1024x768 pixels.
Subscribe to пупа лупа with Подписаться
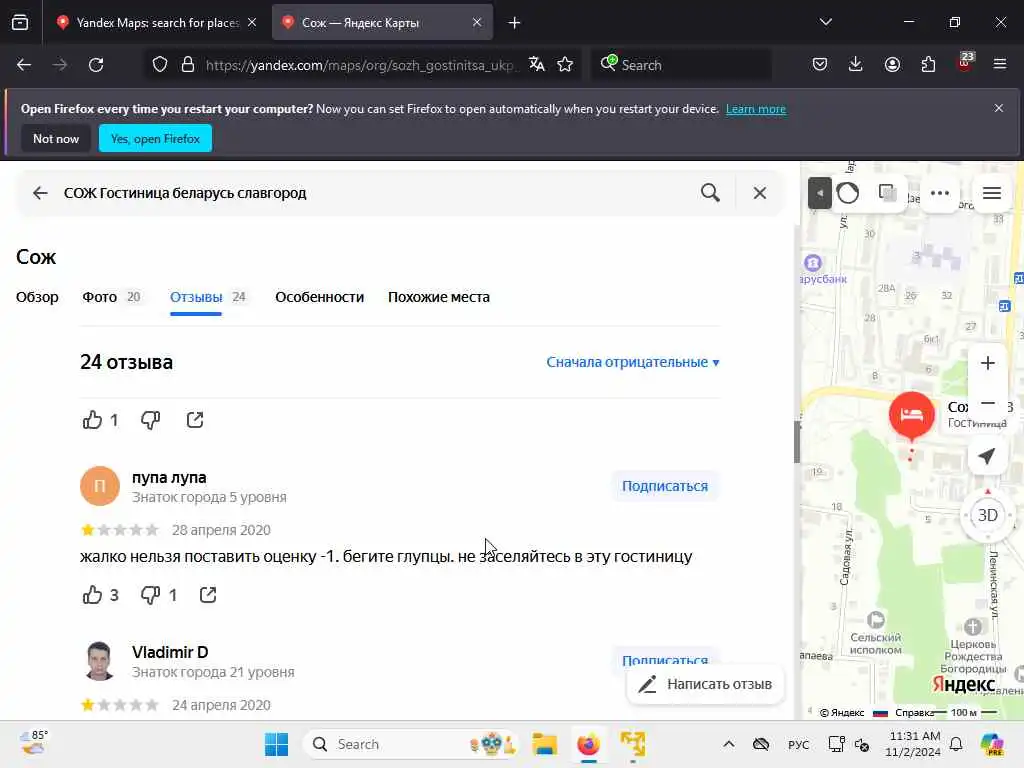tap(665, 486)
